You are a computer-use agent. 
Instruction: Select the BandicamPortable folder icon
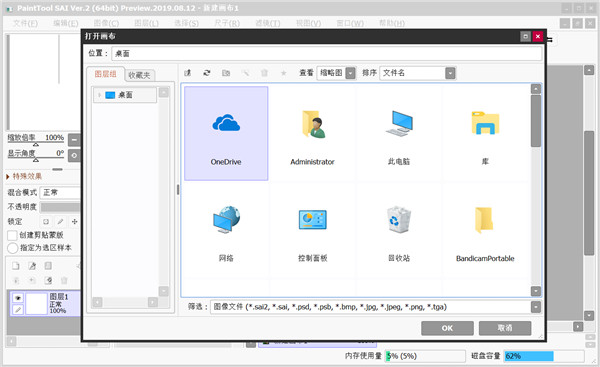[484, 220]
